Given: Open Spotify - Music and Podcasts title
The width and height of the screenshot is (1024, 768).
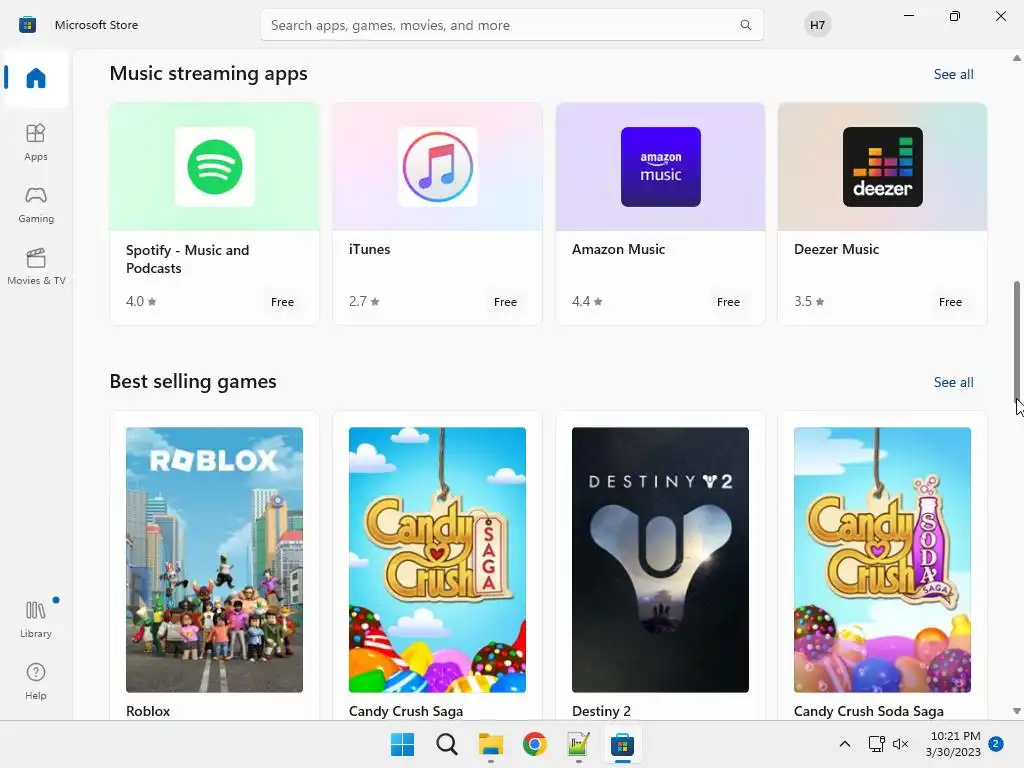Looking at the screenshot, I should pyautogui.click(x=187, y=259).
